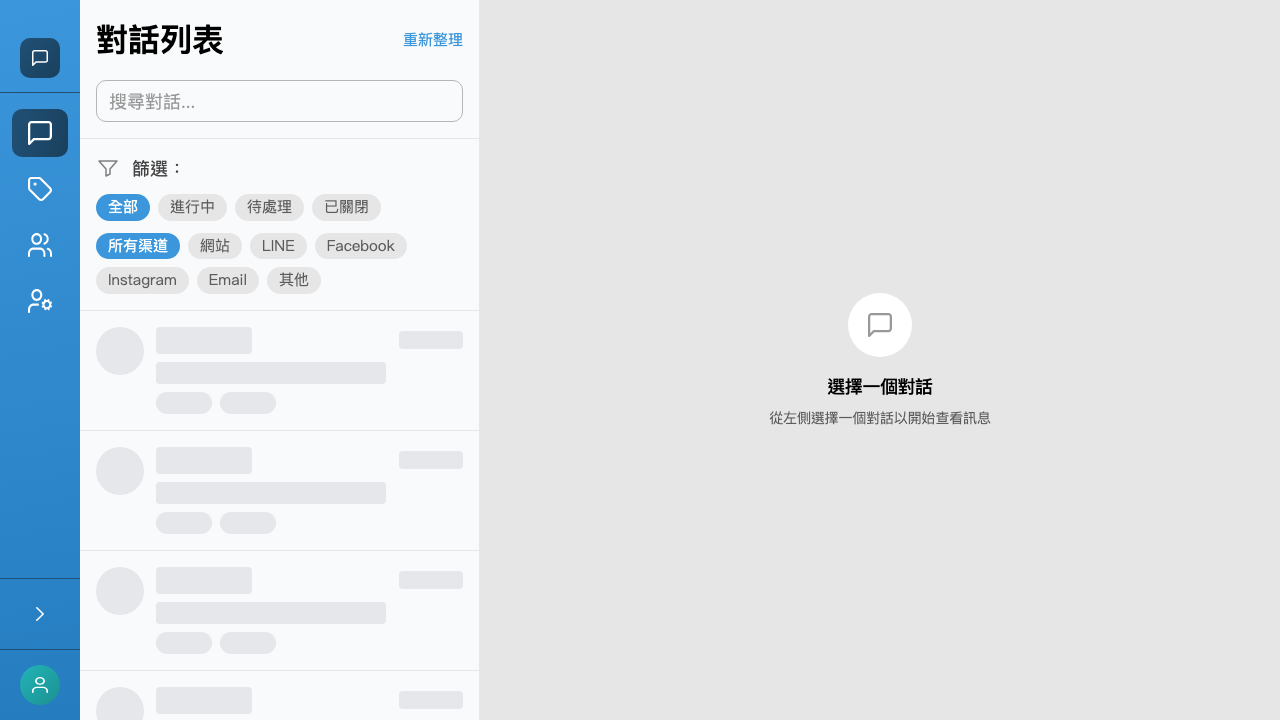Click the user avatar profile icon
Viewport: 1280px width, 720px height.
[x=40, y=685]
